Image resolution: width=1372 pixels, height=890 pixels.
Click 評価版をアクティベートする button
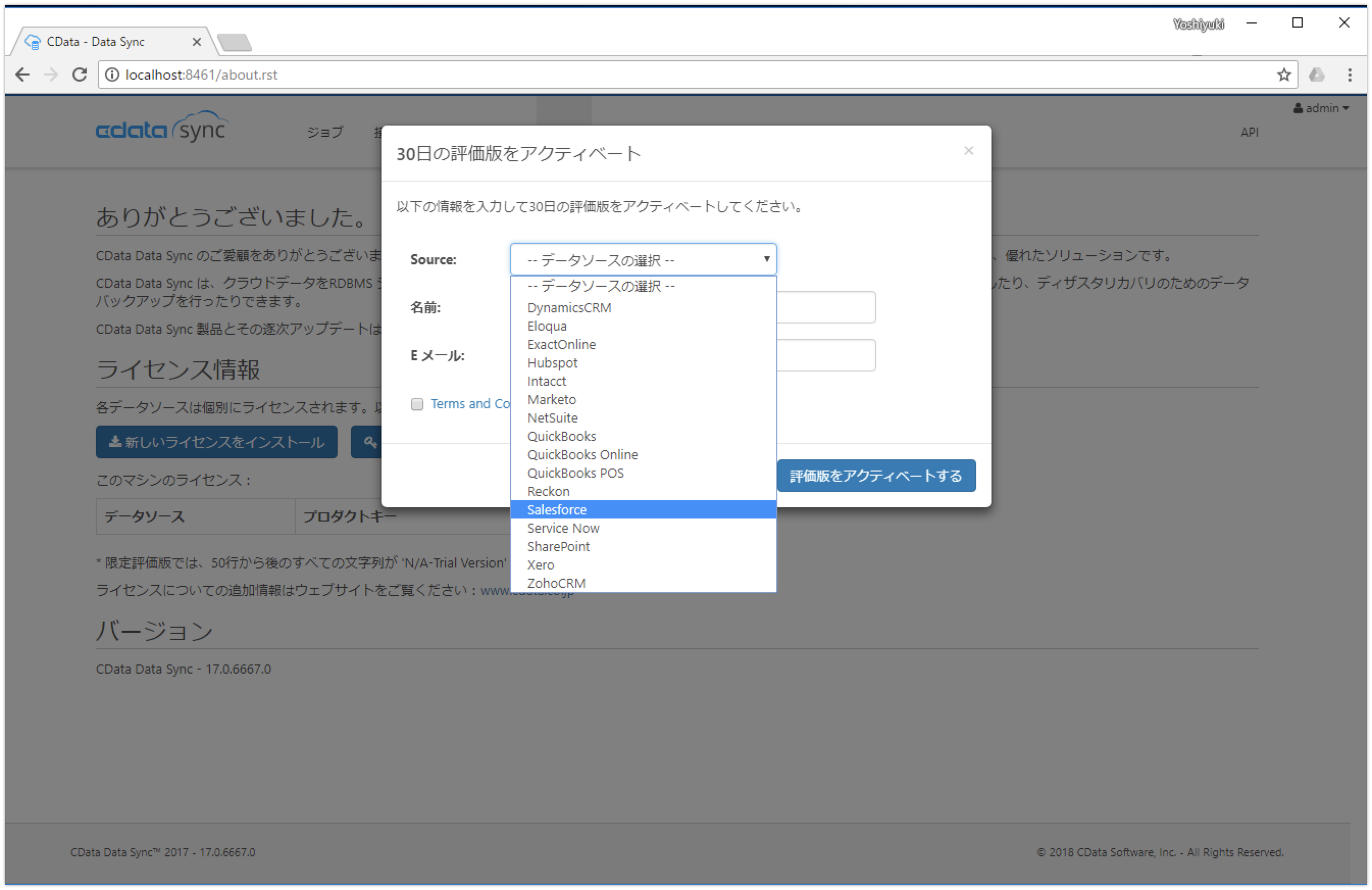[876, 475]
